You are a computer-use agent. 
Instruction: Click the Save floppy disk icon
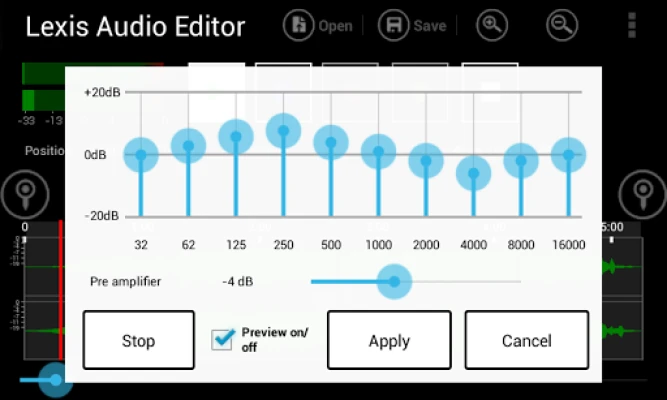pos(394,26)
